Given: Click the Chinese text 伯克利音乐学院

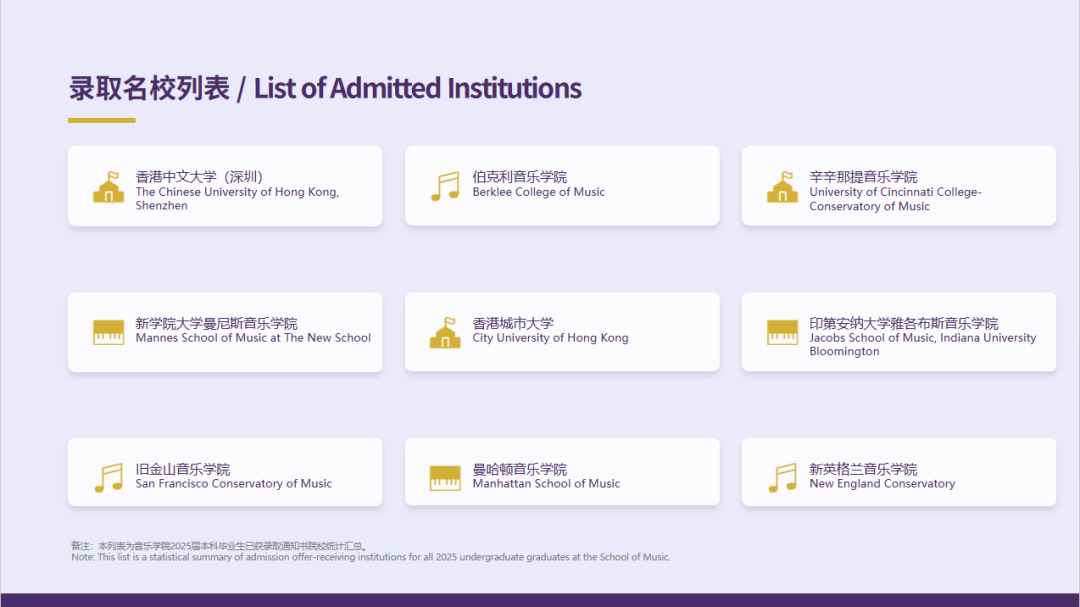Looking at the screenshot, I should pos(520,177).
